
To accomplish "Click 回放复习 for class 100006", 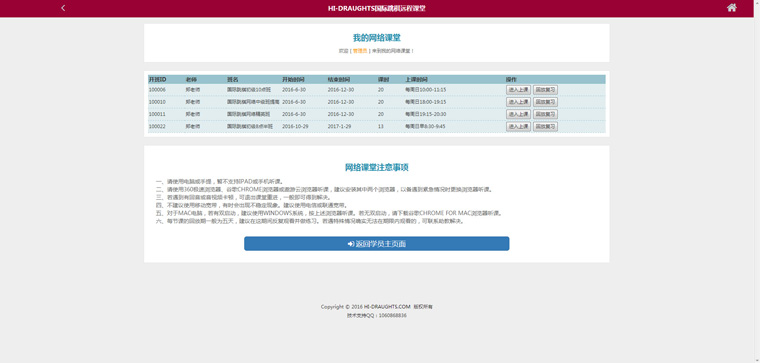I will click(545, 90).
